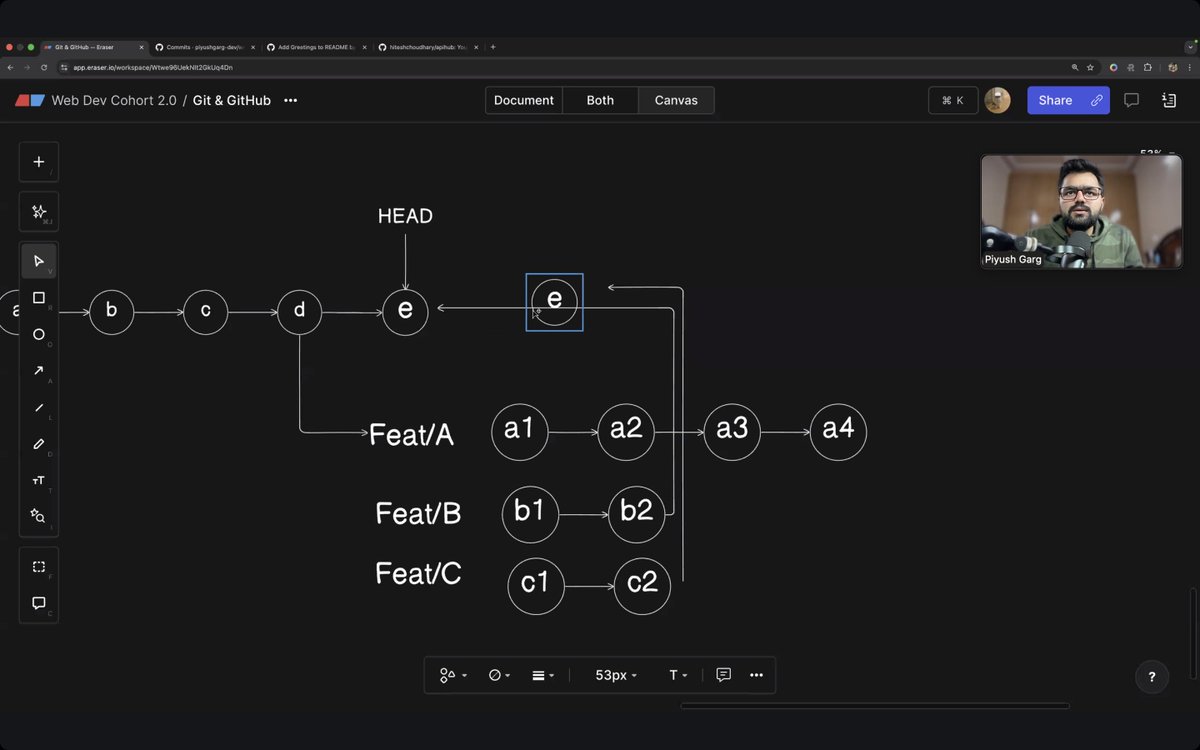
Task: Open the browser zoom magnifier icon
Action: (x=1075, y=67)
